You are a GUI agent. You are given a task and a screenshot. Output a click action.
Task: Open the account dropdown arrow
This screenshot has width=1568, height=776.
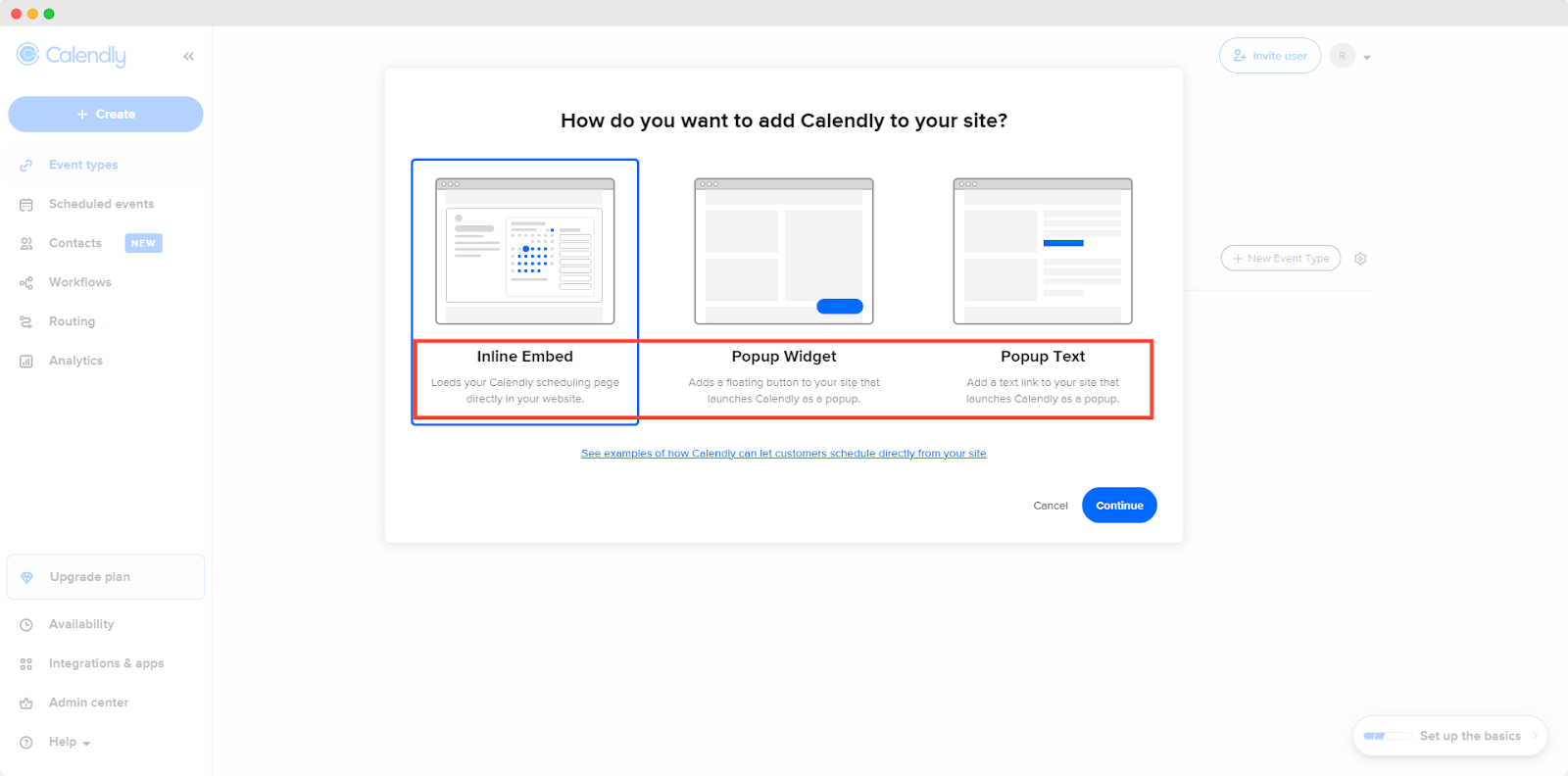tap(1367, 57)
